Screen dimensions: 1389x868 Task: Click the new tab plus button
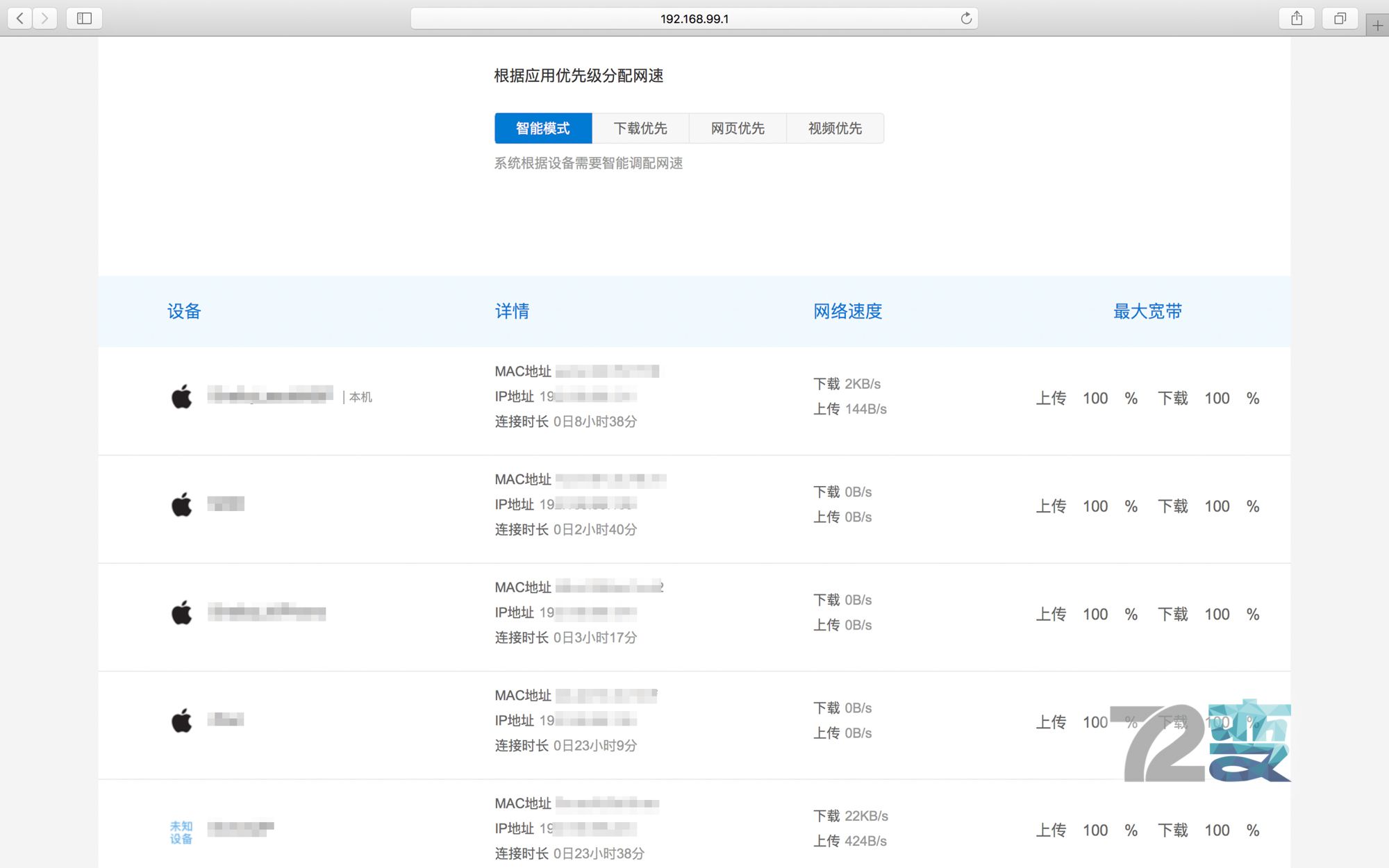coord(1378,26)
